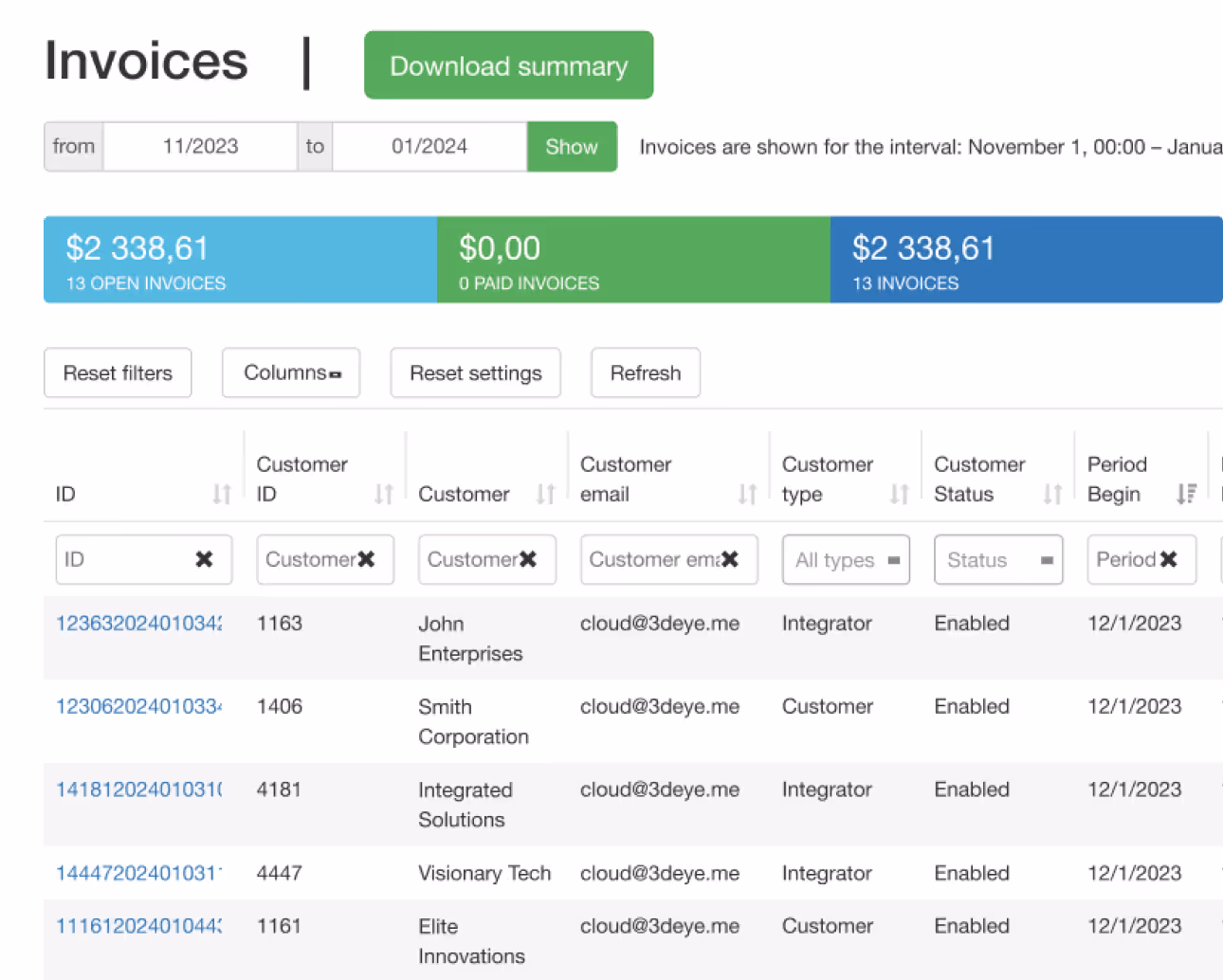This screenshot has width=1223, height=980.
Task: Click Reset settings button
Action: click(475, 373)
